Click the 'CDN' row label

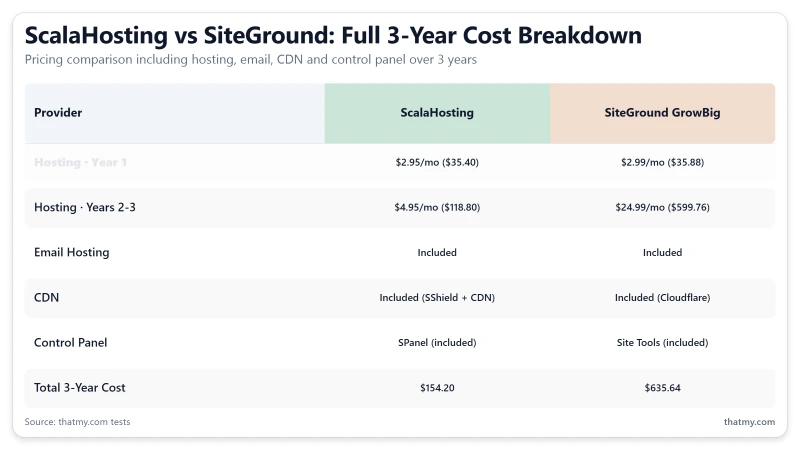(46, 297)
